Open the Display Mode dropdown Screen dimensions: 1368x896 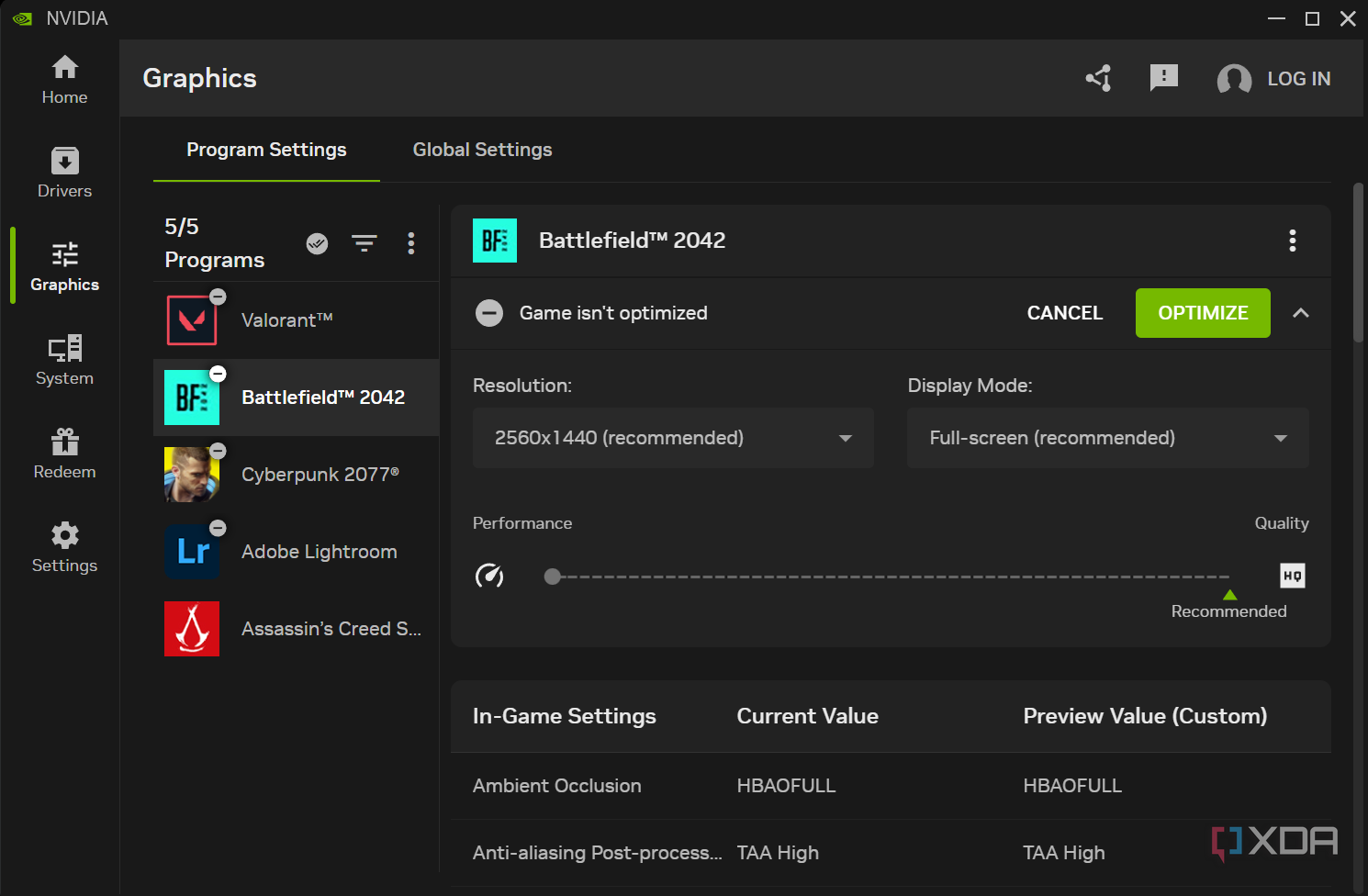tap(1107, 438)
